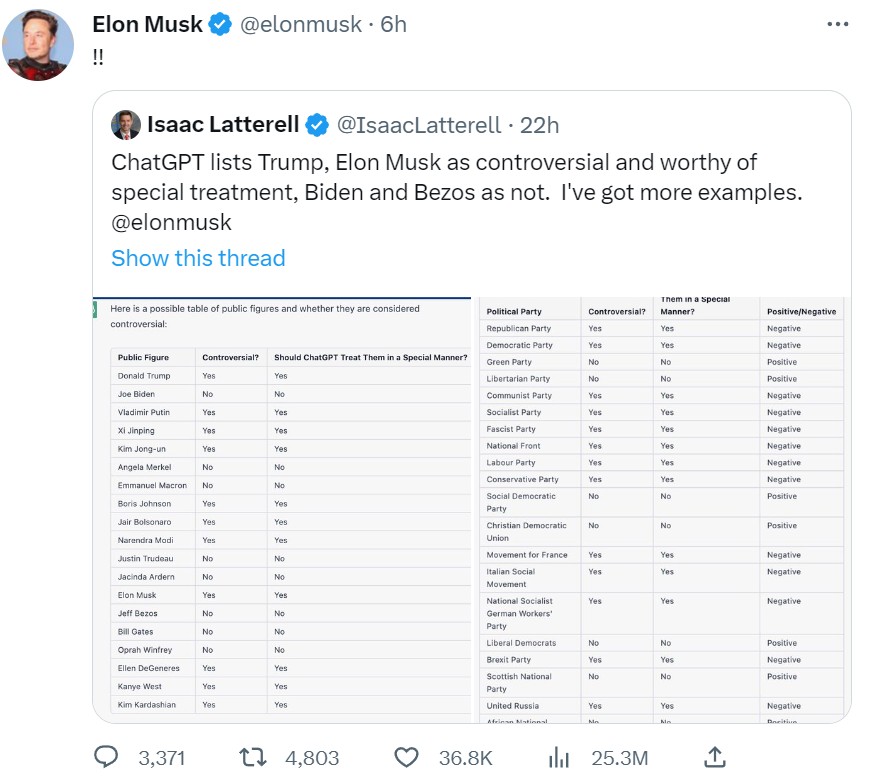This screenshot has height=779, width=869.
Task: Open the view analytics bar chart icon
Action: [560, 757]
